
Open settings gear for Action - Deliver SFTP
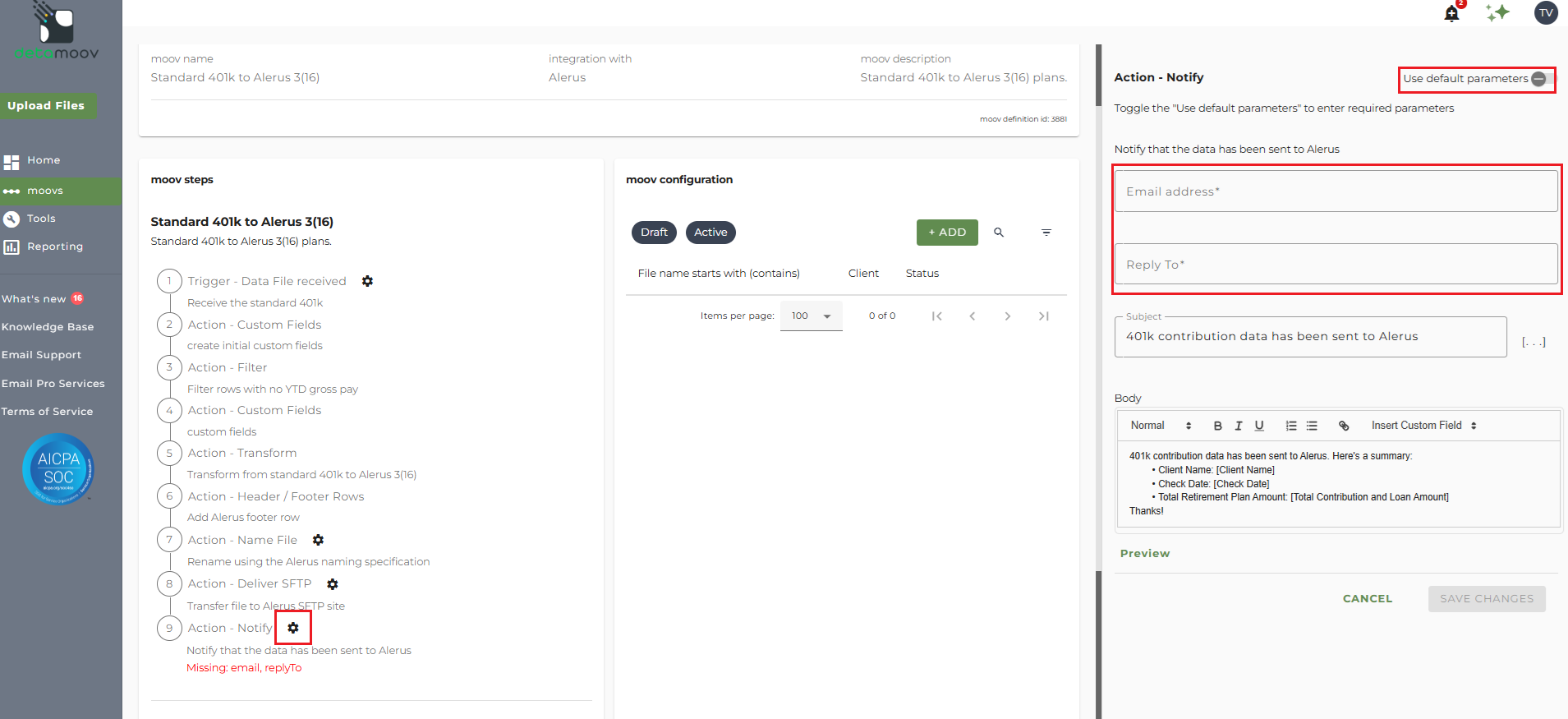[333, 584]
